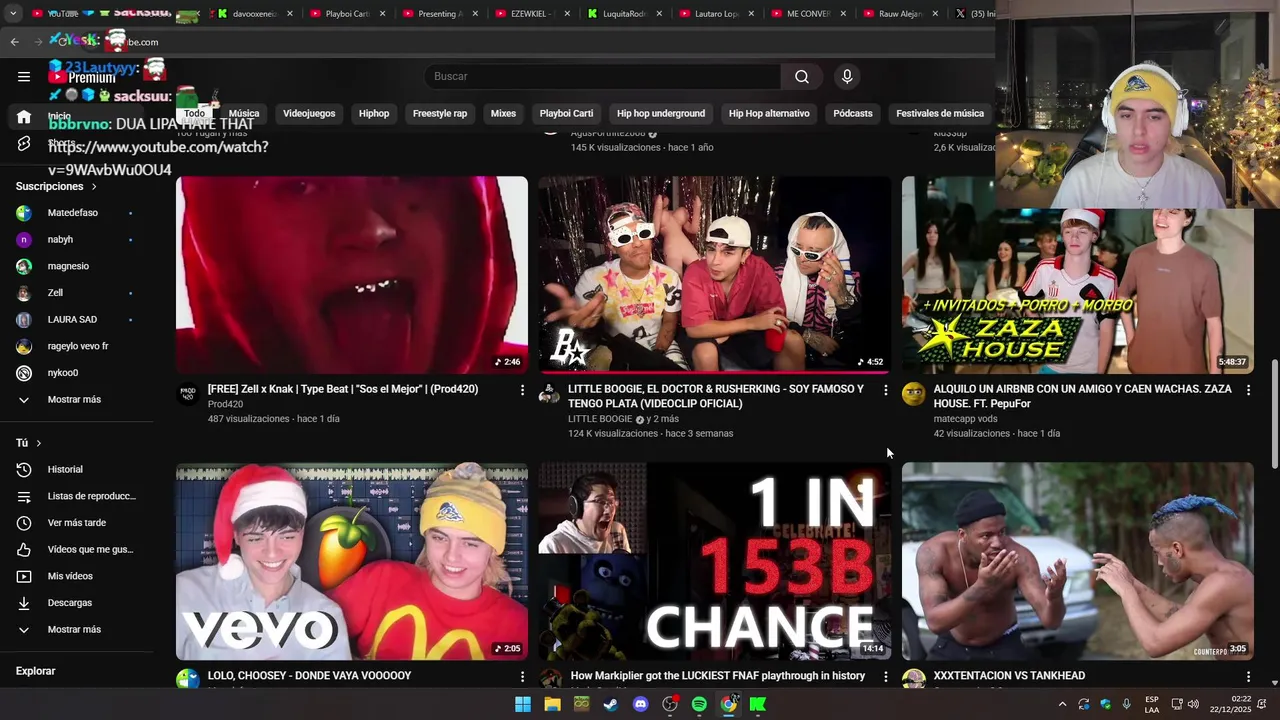Click the Matedefaso subscription avatar

tap(24, 213)
